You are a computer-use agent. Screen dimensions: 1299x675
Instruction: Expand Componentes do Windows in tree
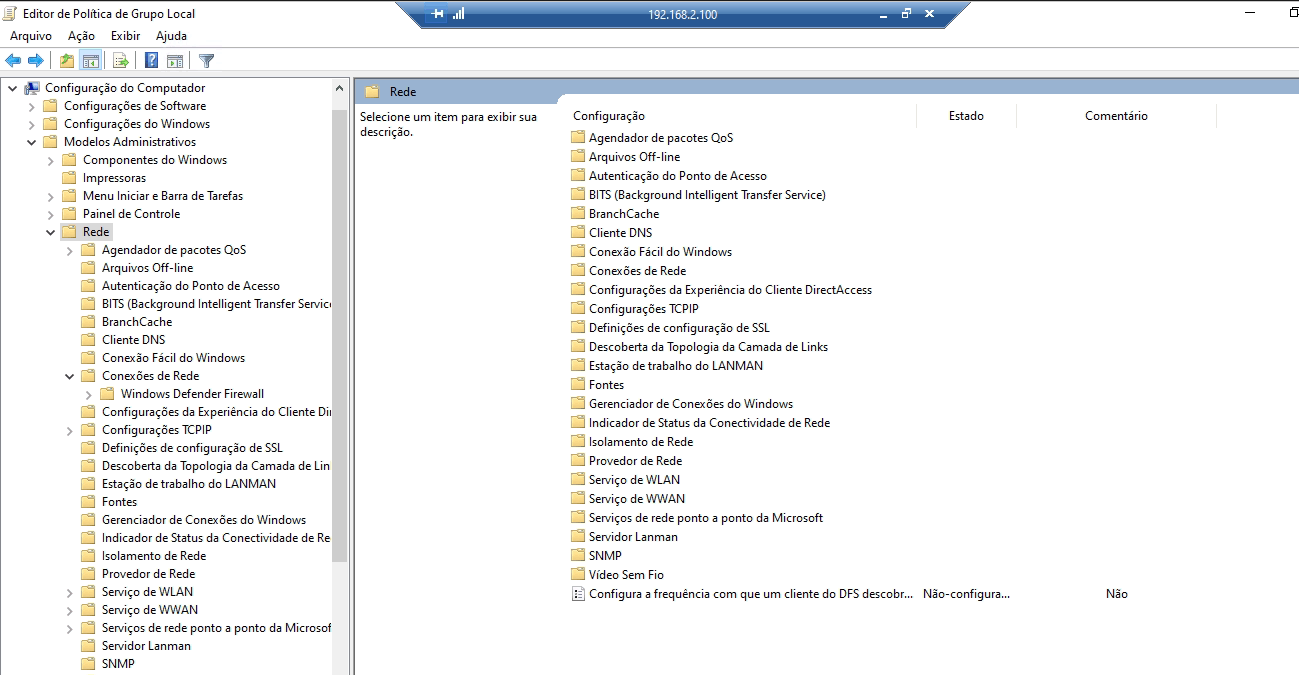click(x=50, y=160)
